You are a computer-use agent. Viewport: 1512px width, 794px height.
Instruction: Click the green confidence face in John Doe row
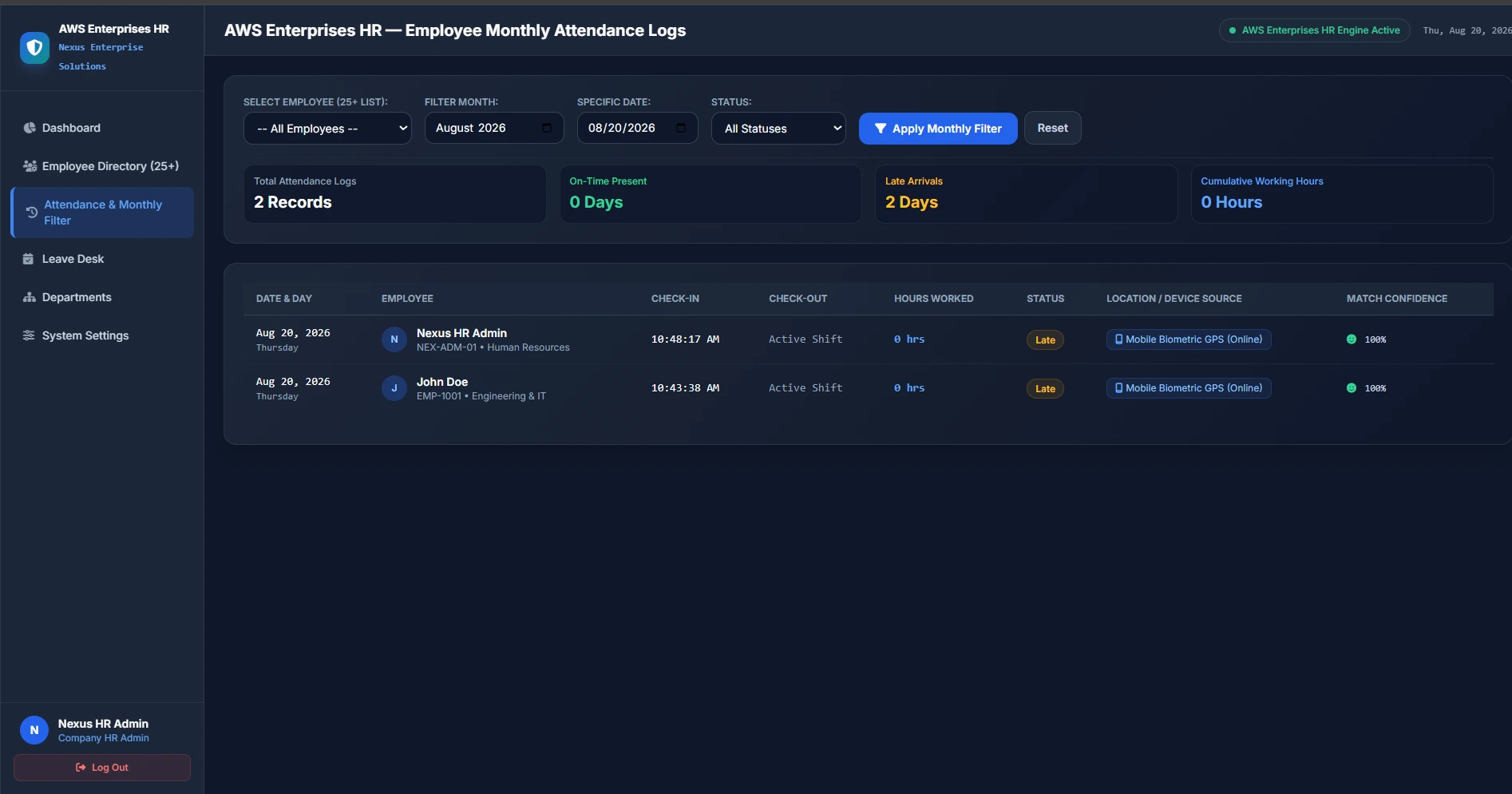click(x=1352, y=388)
